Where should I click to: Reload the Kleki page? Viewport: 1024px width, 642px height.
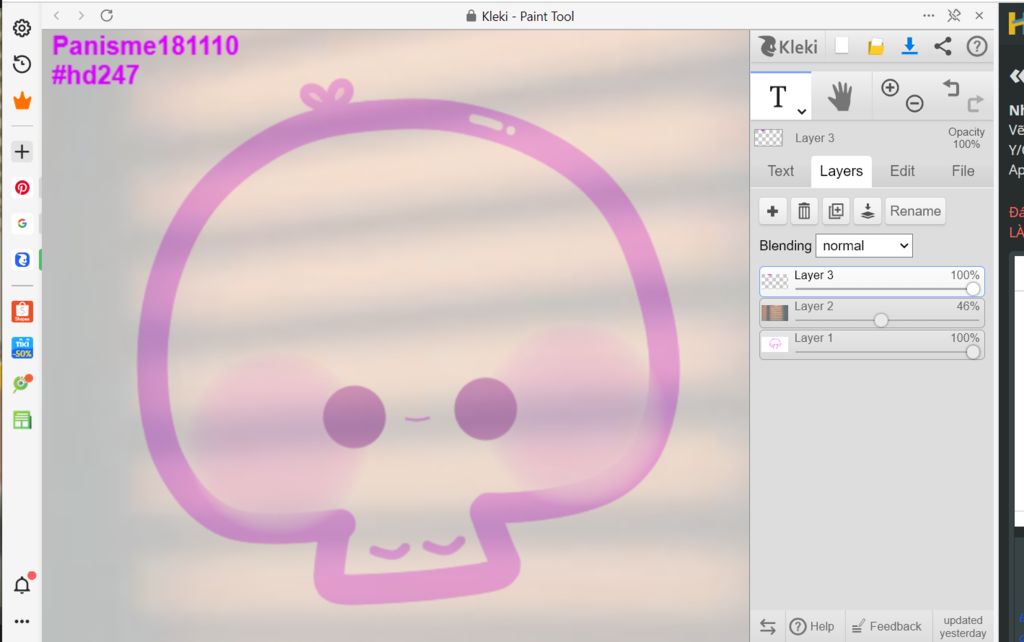[x=107, y=15]
